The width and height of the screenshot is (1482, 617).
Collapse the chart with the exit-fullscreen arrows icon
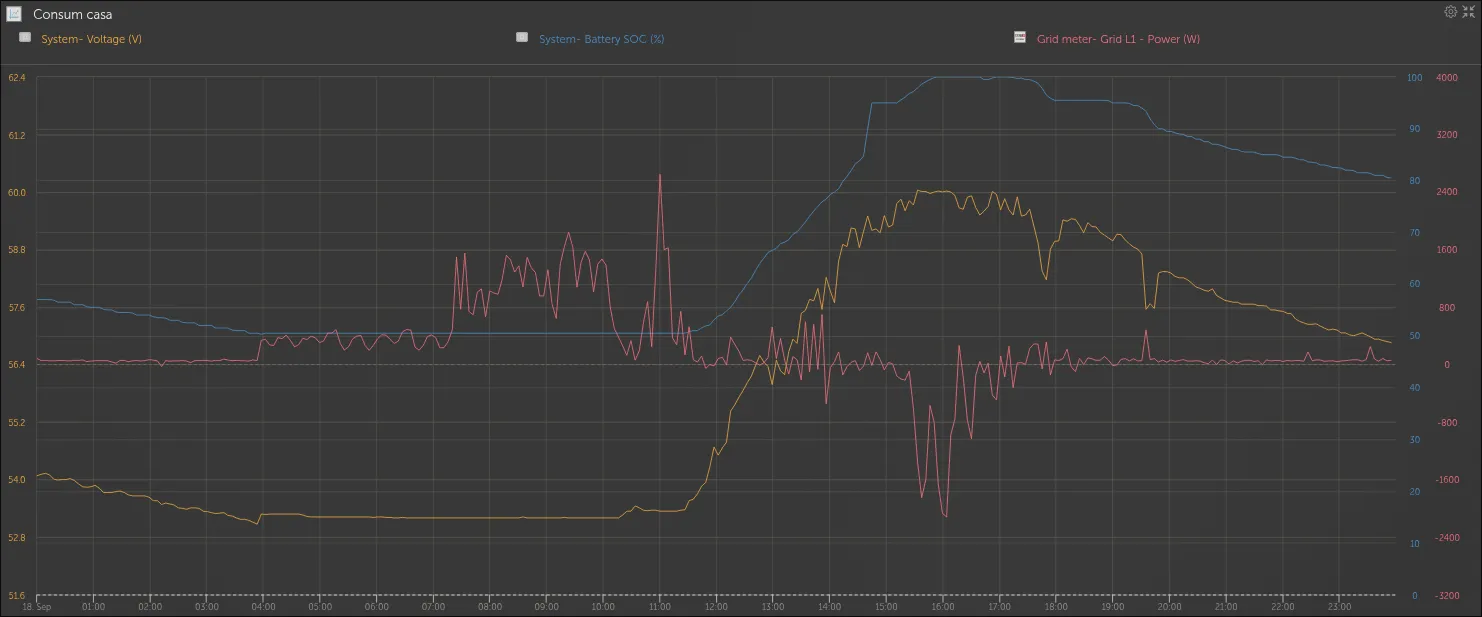coord(1469,12)
